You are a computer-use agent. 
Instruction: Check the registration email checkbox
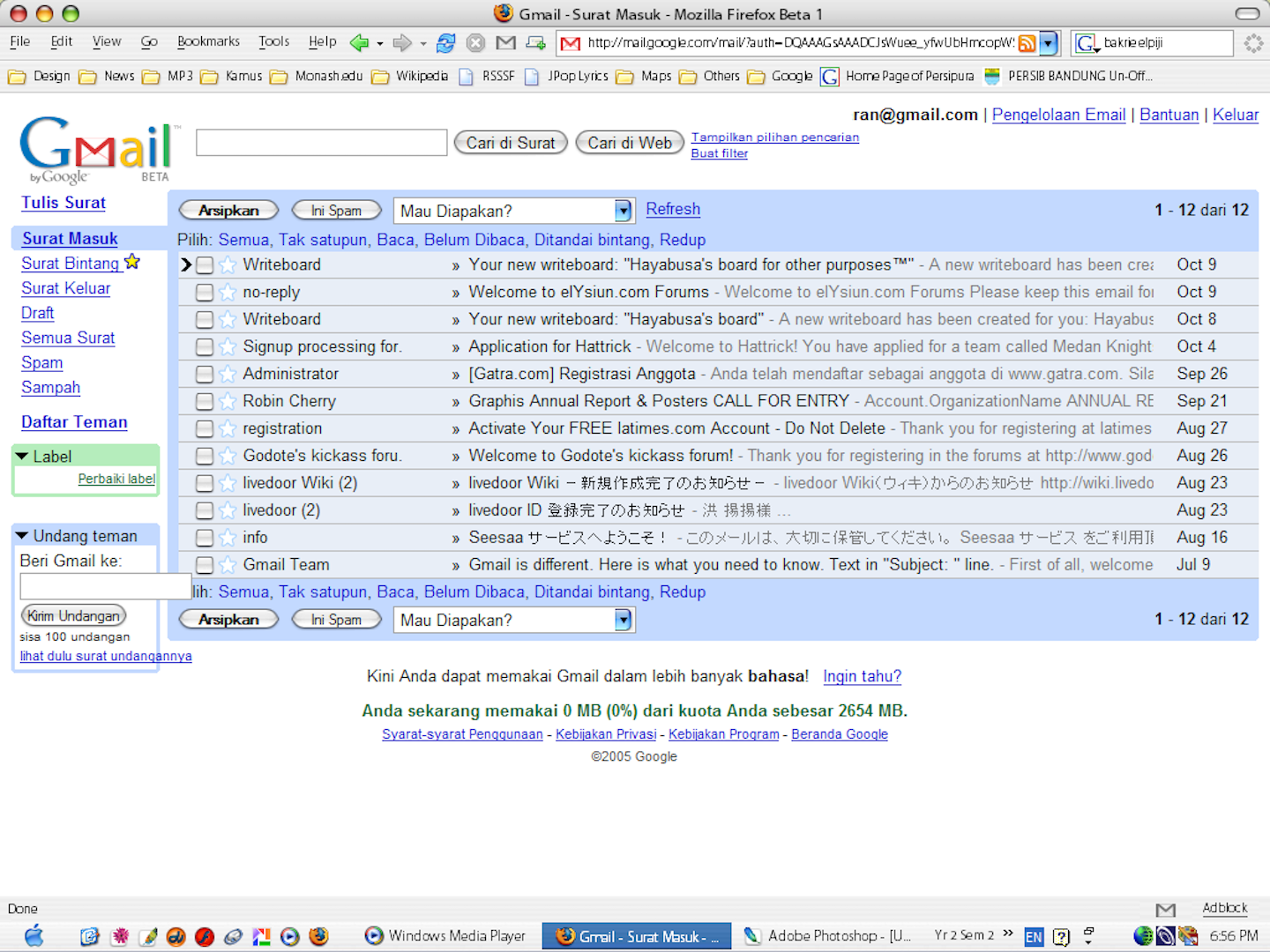[x=205, y=429]
